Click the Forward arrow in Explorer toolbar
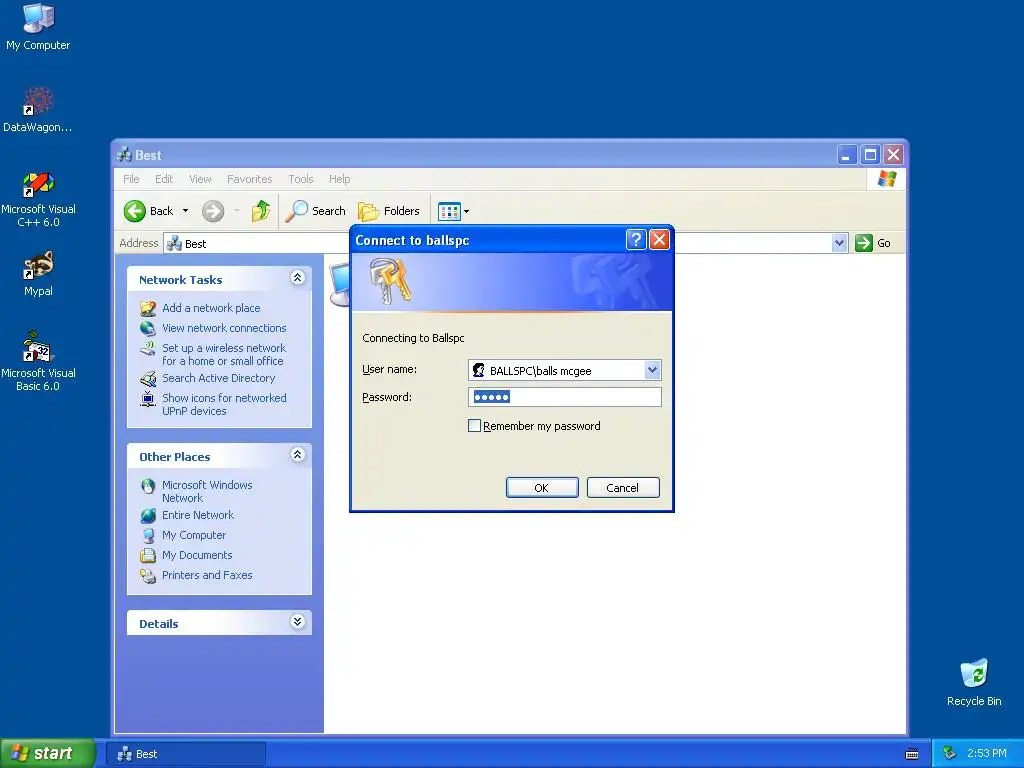 tap(213, 211)
